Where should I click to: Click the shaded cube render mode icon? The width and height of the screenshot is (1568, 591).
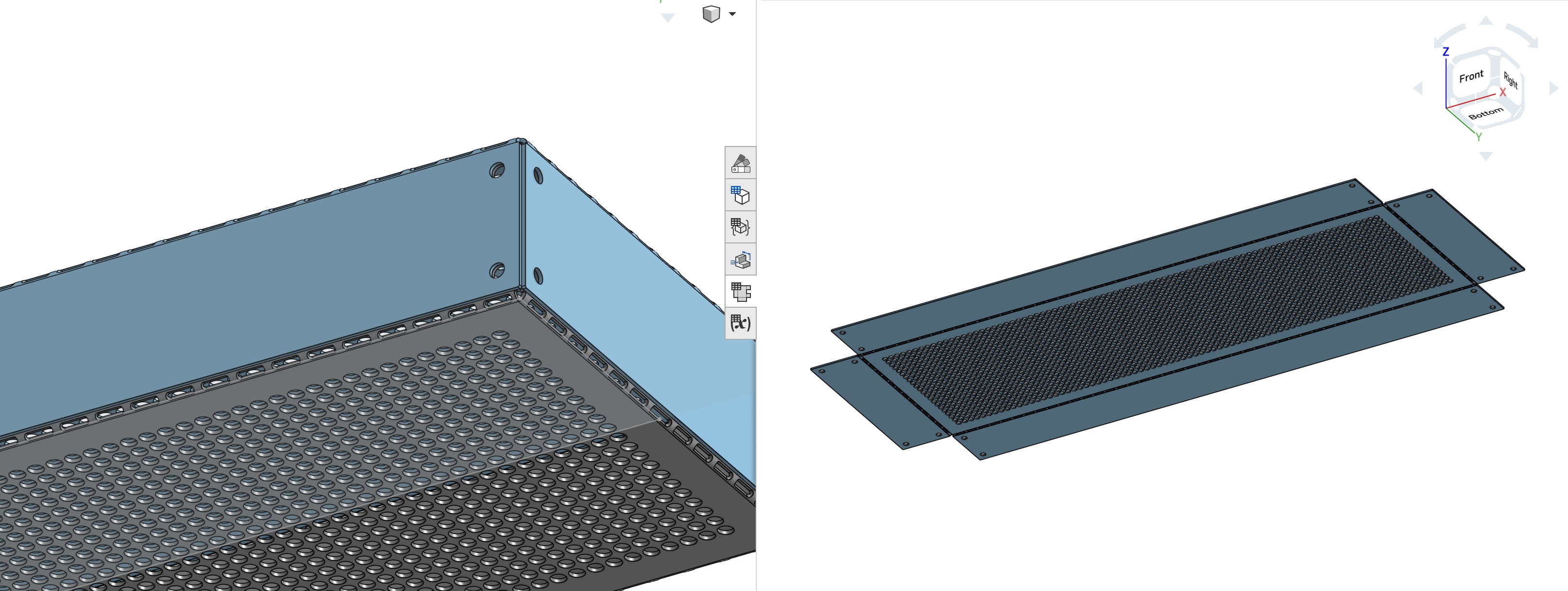coord(711,14)
